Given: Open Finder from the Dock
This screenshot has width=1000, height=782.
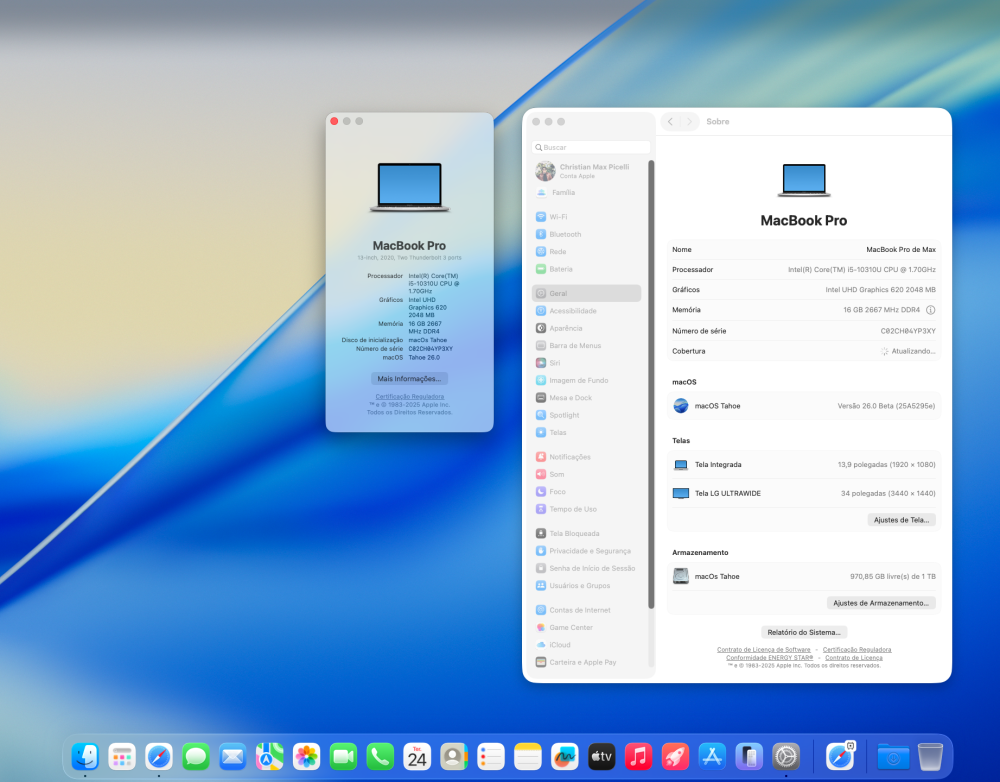Looking at the screenshot, I should (x=85, y=757).
